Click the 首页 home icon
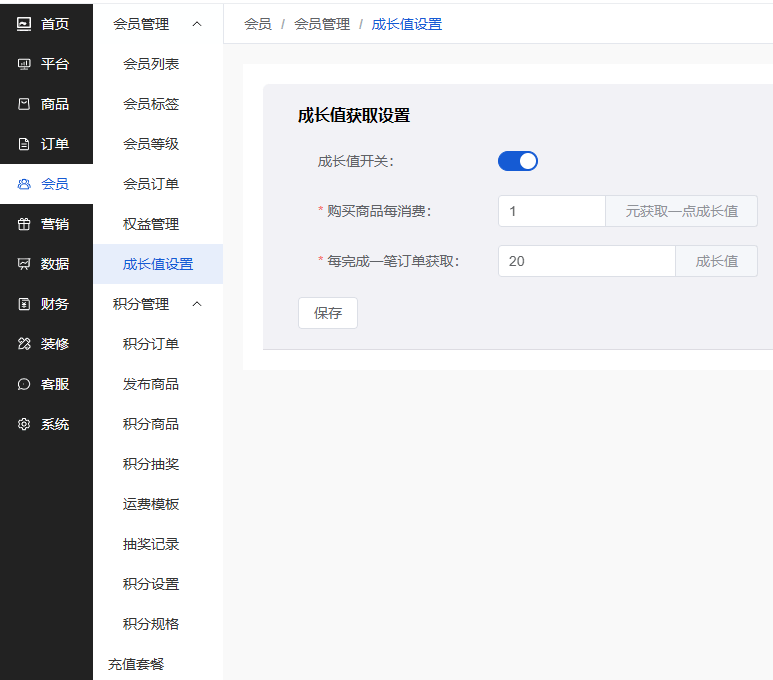773x680 pixels. pos(24,24)
